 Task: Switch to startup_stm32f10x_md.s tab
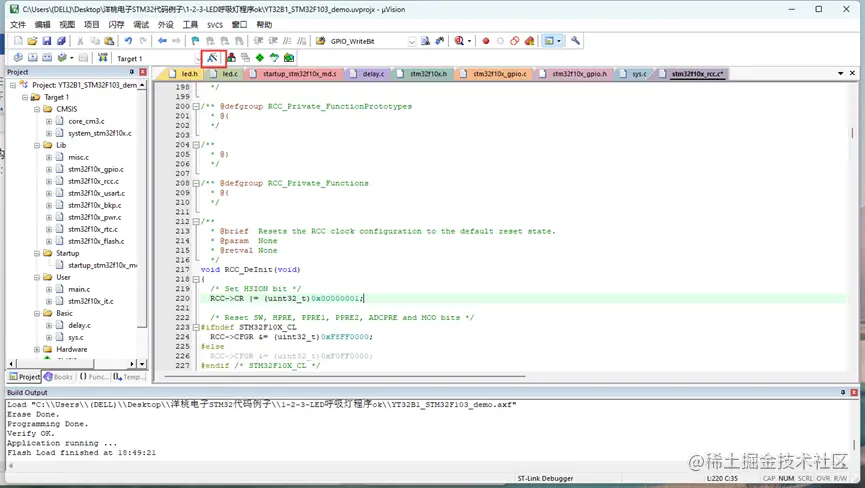point(294,73)
